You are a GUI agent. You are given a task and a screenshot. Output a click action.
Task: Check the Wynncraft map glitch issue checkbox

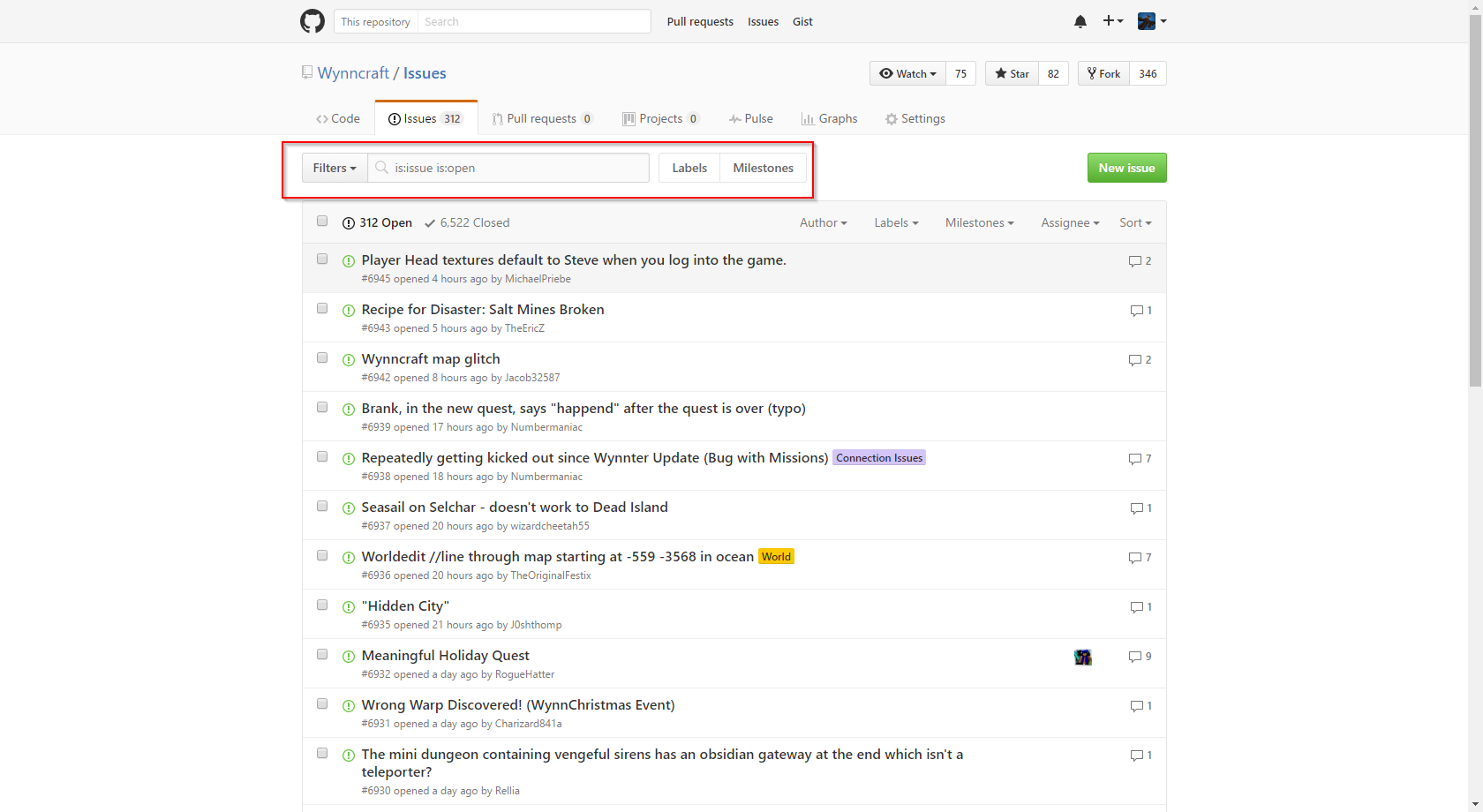[x=322, y=357]
